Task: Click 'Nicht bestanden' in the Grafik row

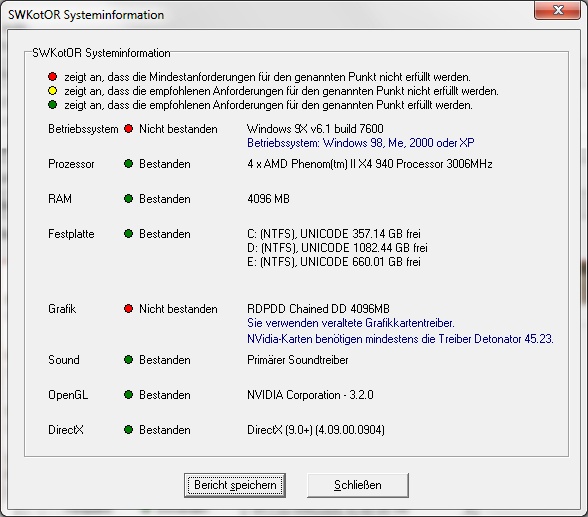Action: (178, 309)
